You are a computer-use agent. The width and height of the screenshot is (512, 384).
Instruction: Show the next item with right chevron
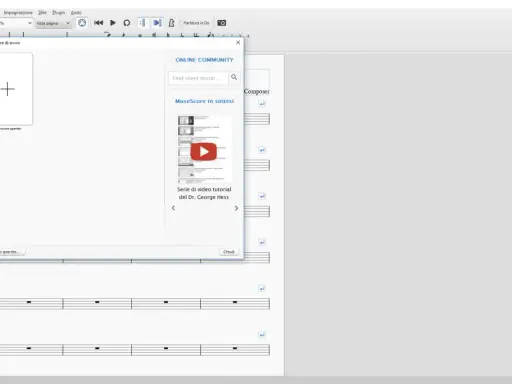click(x=236, y=208)
